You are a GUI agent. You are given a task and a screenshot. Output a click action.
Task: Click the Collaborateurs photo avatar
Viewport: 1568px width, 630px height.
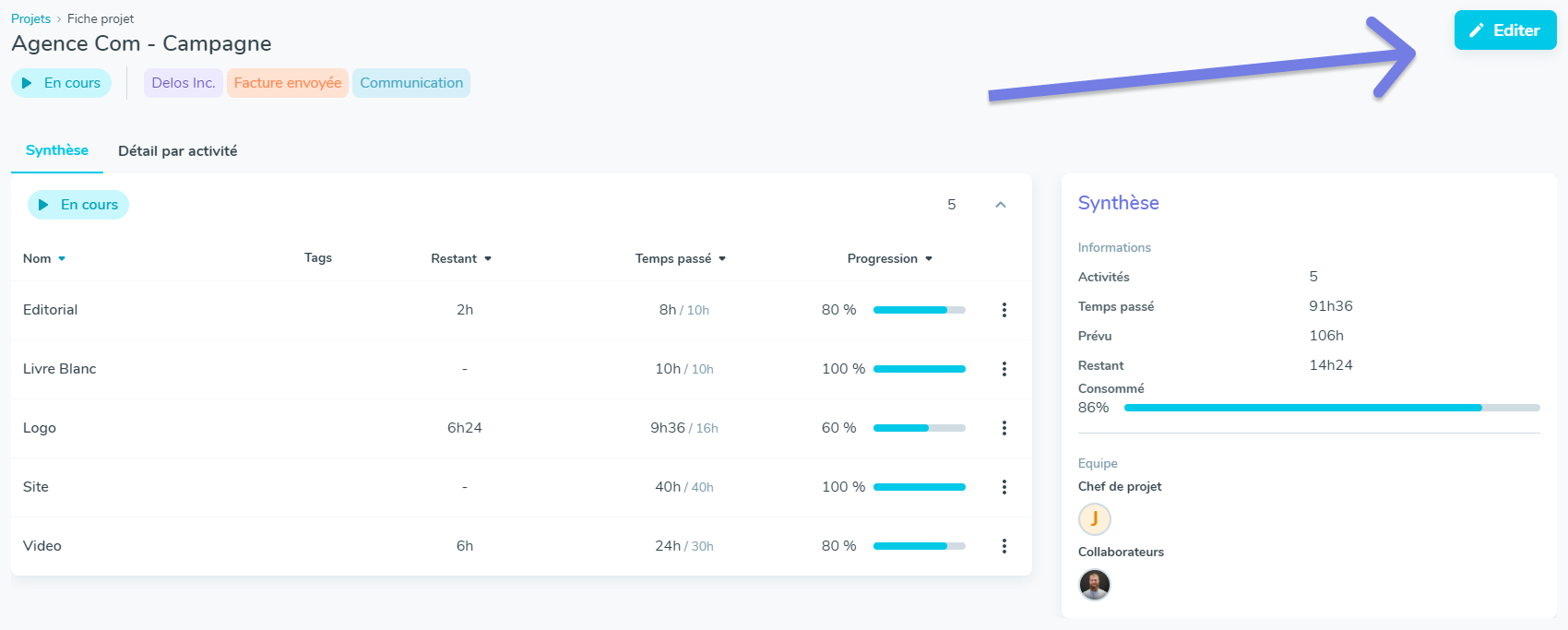click(1095, 585)
